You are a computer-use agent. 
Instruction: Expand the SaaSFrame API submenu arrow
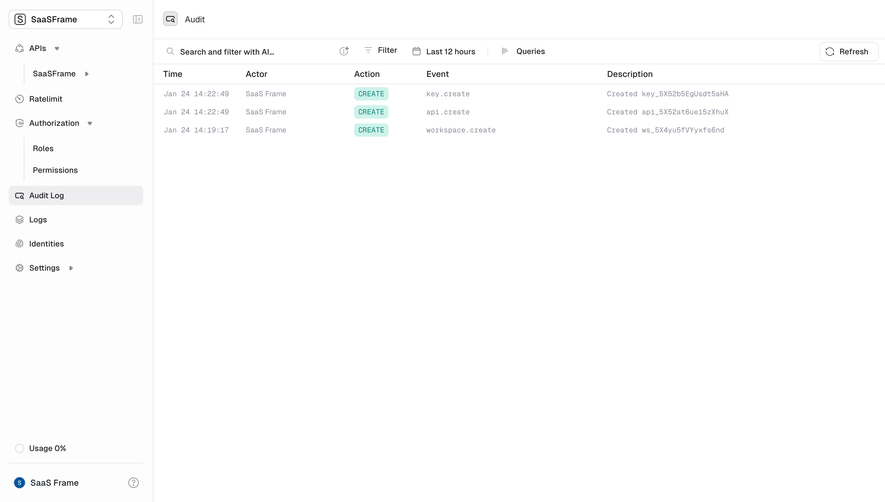pyautogui.click(x=87, y=74)
